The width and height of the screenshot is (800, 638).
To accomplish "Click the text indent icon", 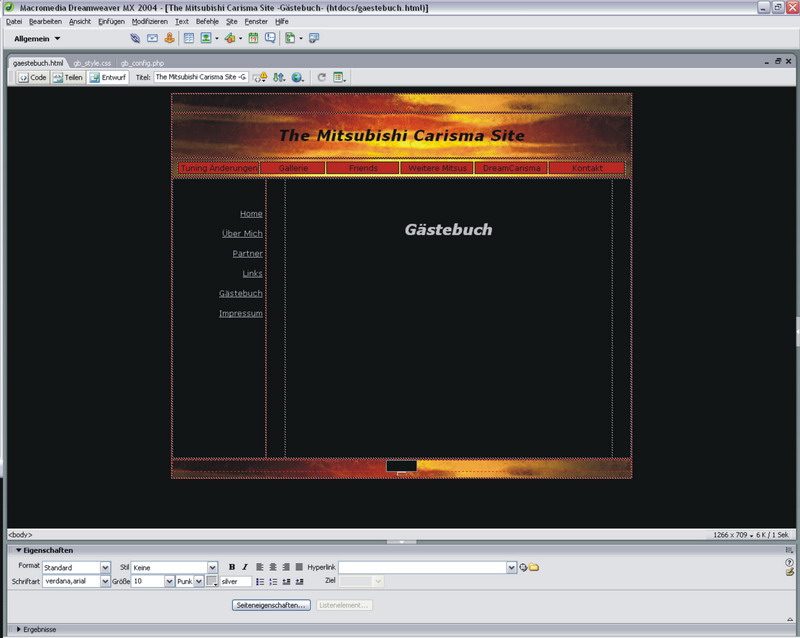I will click(299, 581).
